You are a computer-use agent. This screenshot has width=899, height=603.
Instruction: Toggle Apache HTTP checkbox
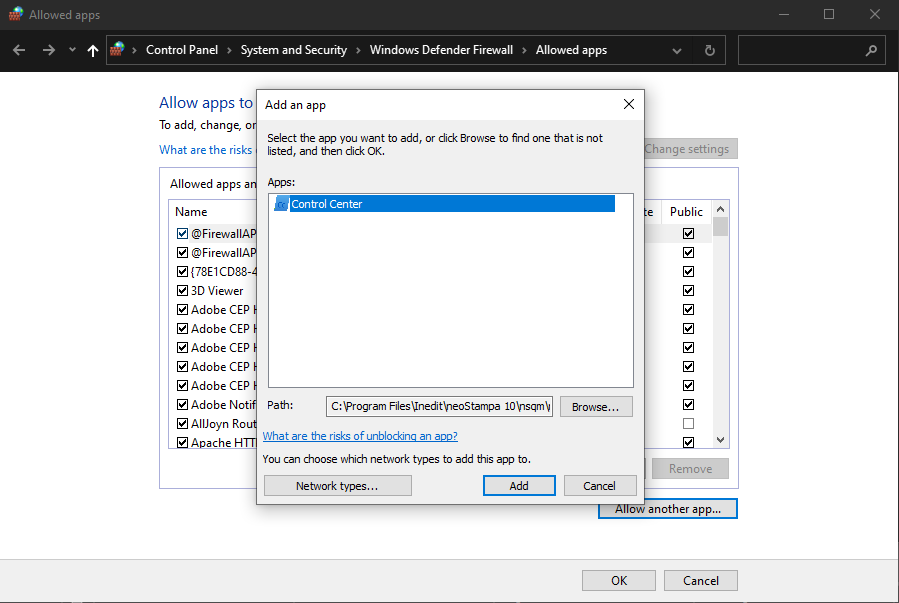tap(182, 443)
